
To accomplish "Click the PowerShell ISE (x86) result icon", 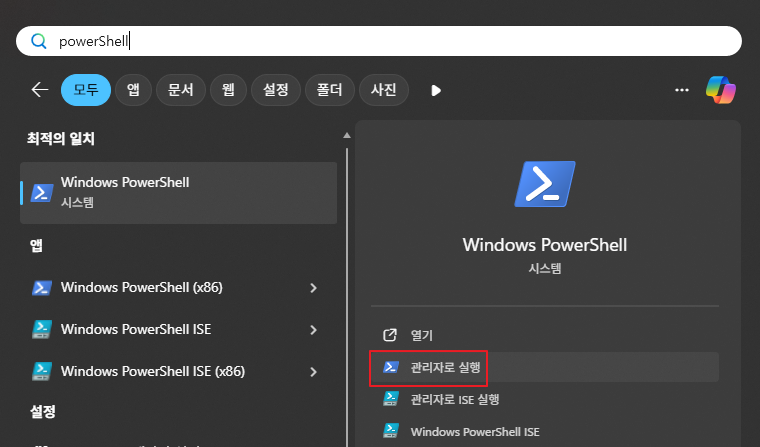I will [x=42, y=371].
